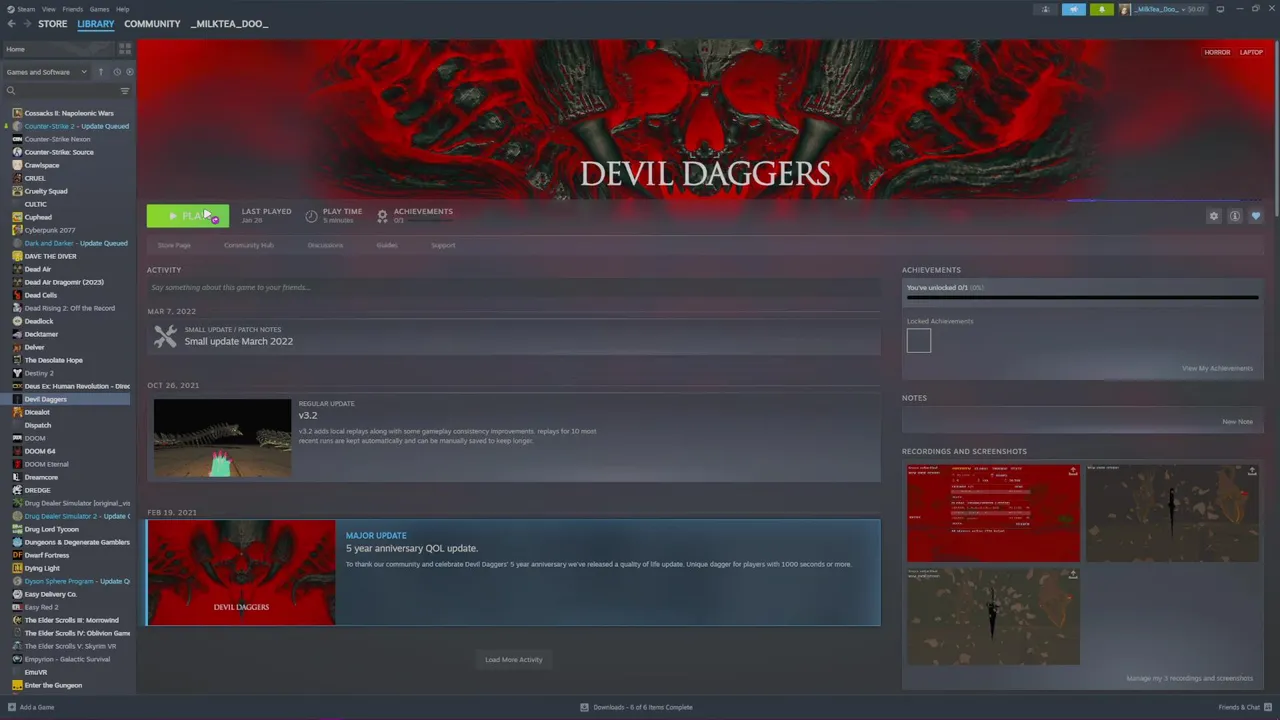
Task: Open the Steam menu
Action: 21,9
